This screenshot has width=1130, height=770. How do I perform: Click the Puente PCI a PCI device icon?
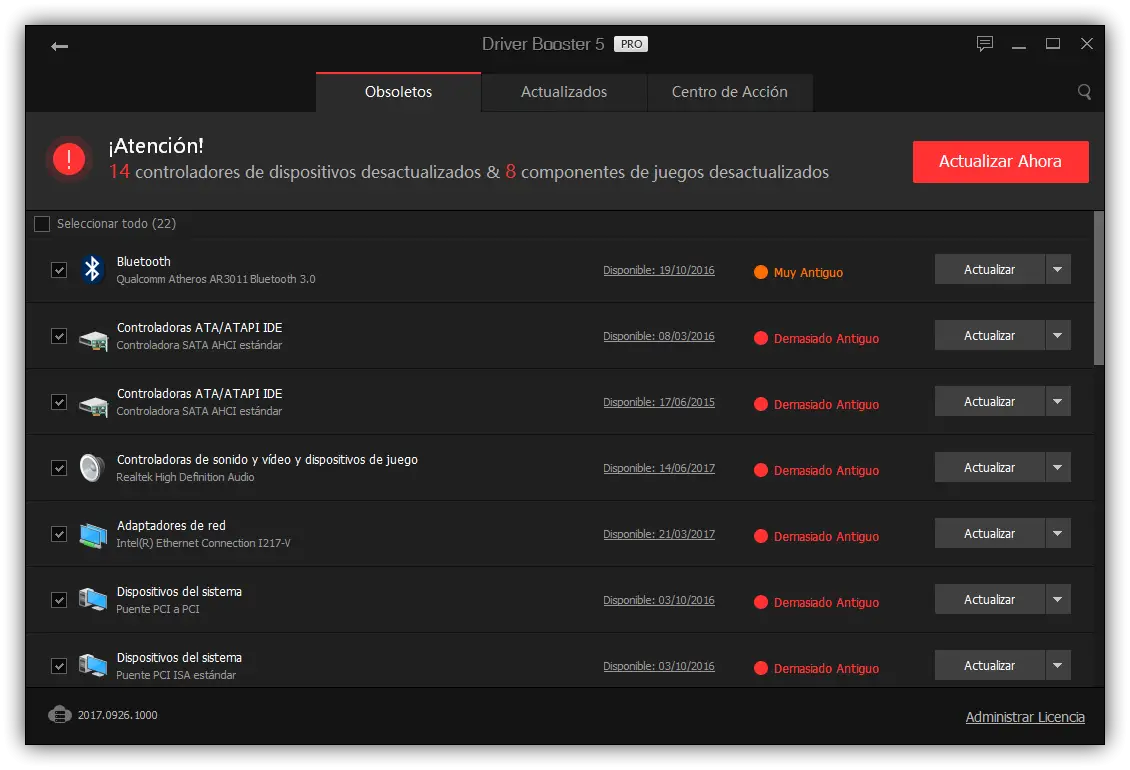click(x=93, y=600)
